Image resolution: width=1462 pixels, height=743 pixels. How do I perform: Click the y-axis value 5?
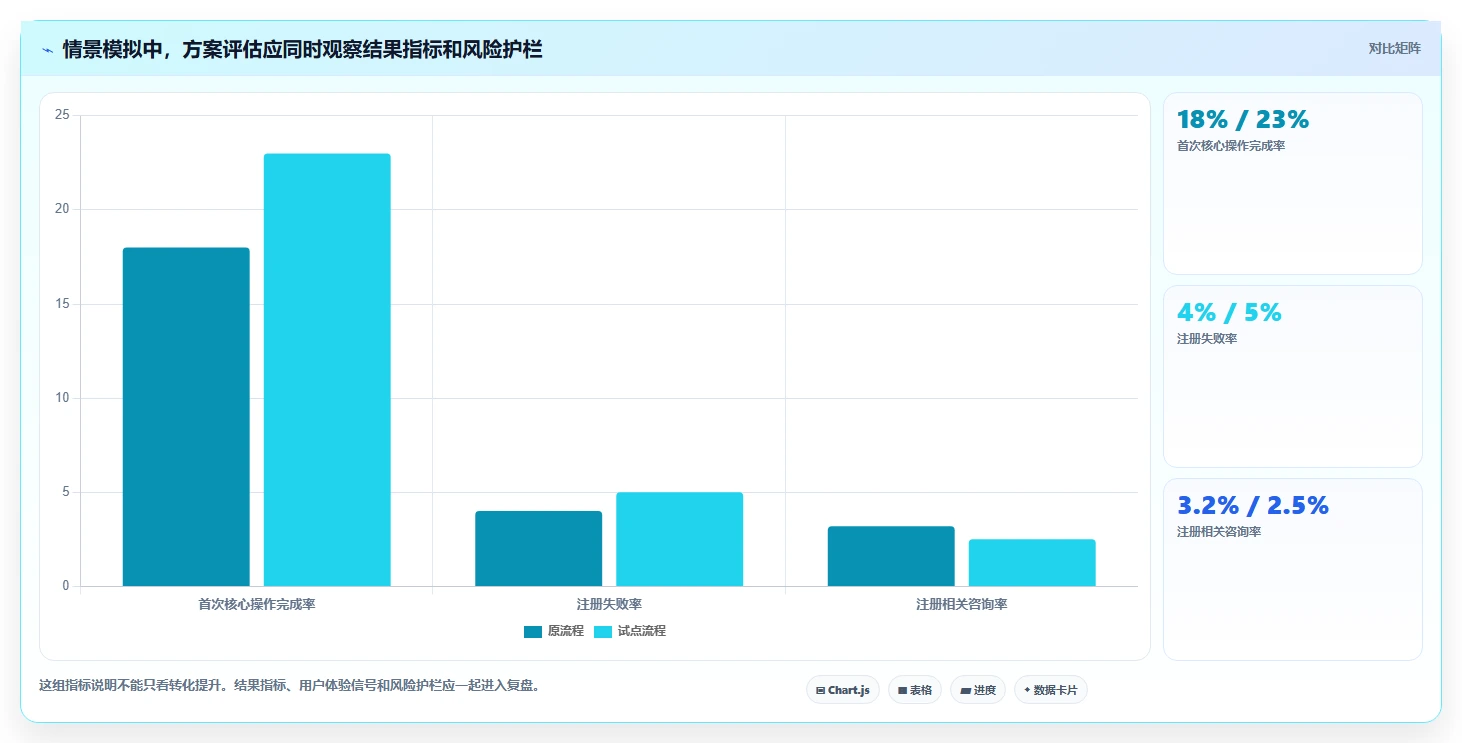[66, 492]
